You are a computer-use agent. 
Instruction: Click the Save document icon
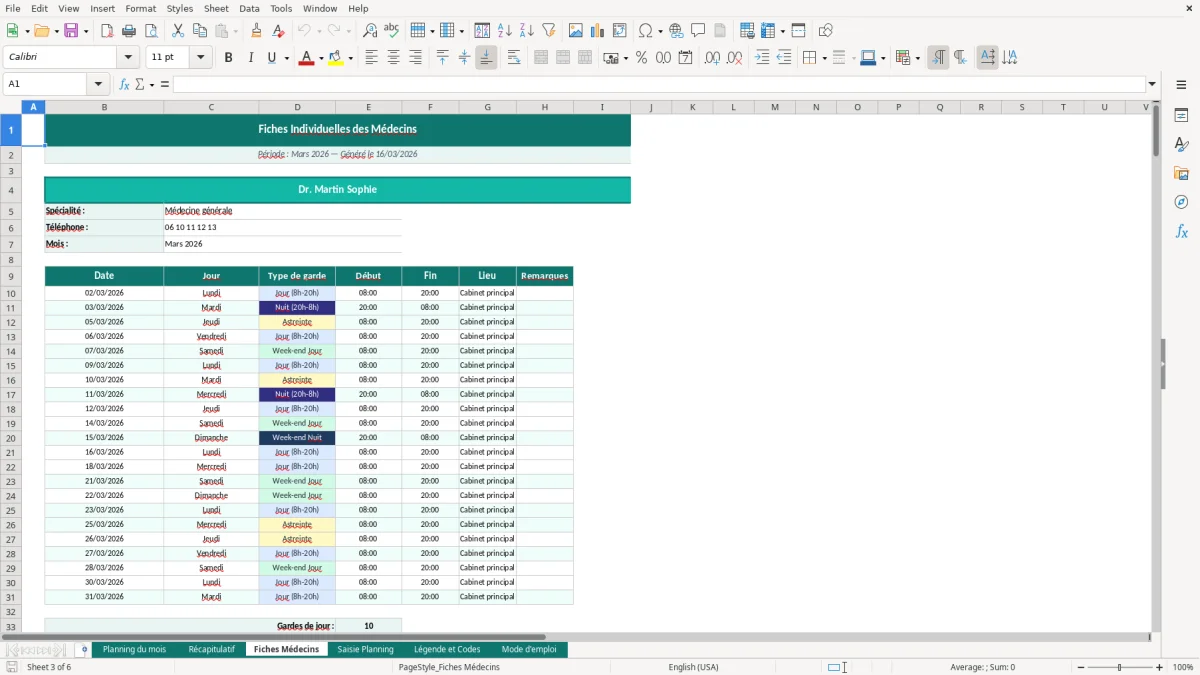click(71, 31)
